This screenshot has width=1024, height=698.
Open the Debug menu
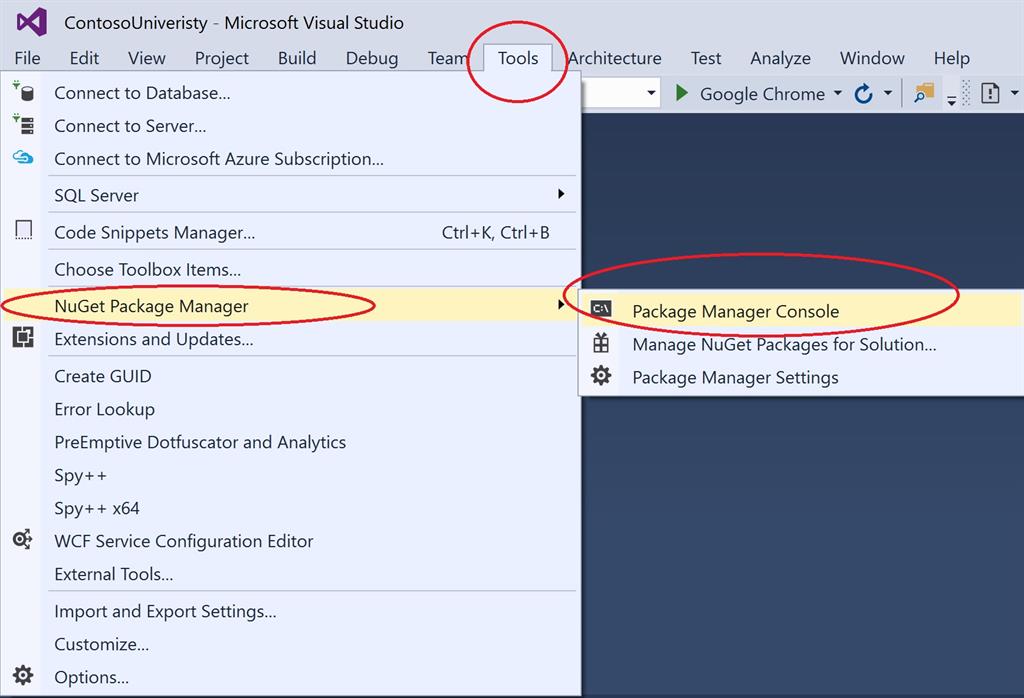coord(371,58)
